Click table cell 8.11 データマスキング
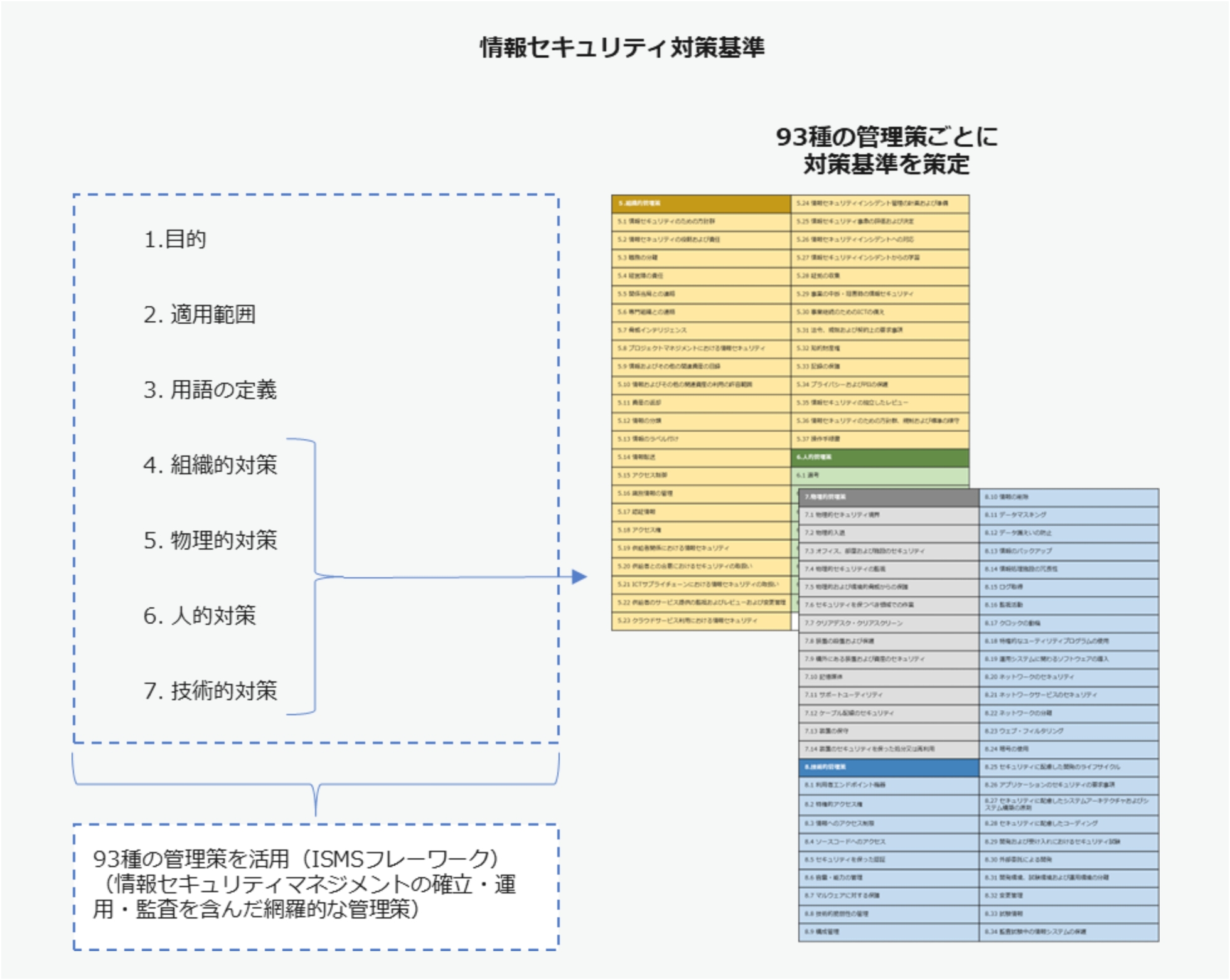1230x980 pixels. (x=1069, y=516)
